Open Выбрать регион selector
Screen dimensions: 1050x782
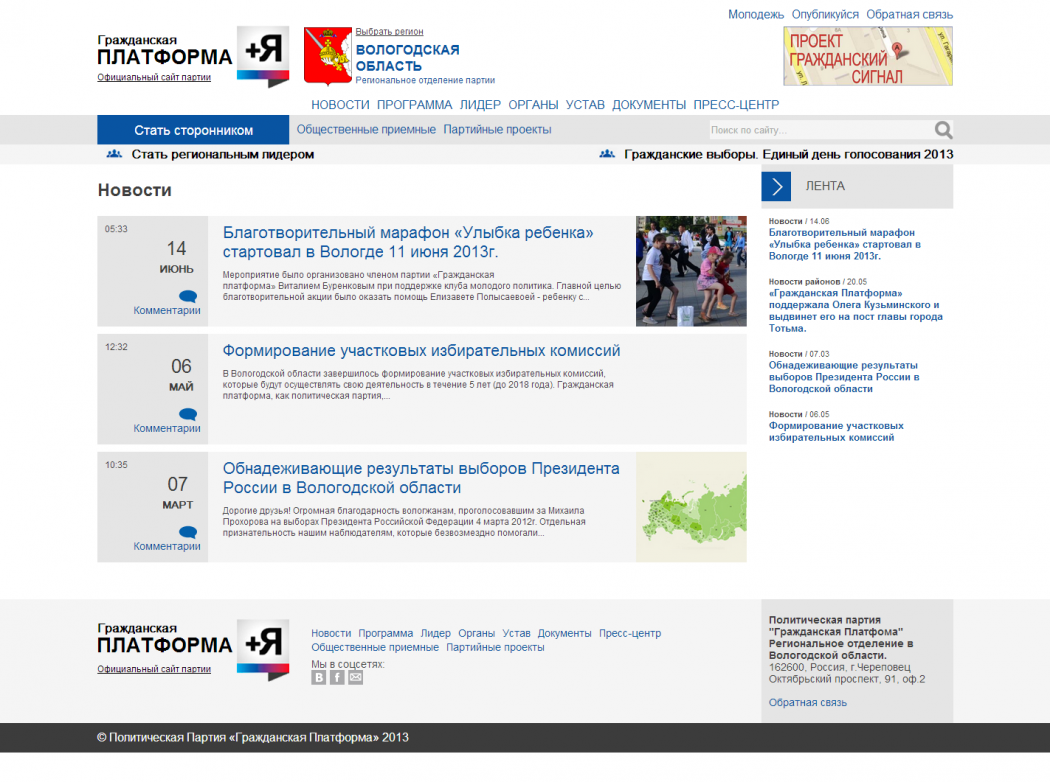[x=389, y=31]
